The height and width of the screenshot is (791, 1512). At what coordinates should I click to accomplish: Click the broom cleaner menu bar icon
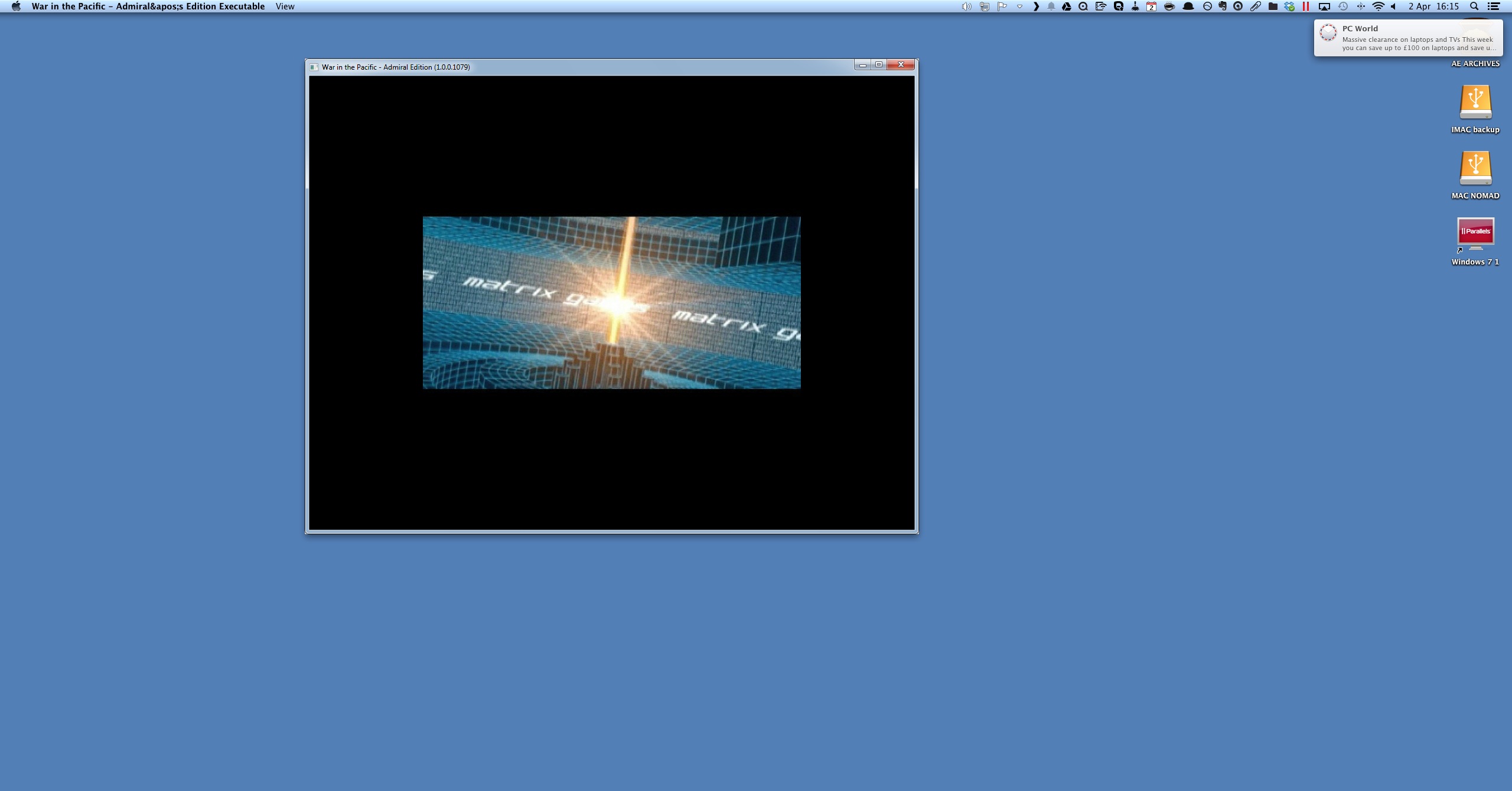click(1135, 6)
